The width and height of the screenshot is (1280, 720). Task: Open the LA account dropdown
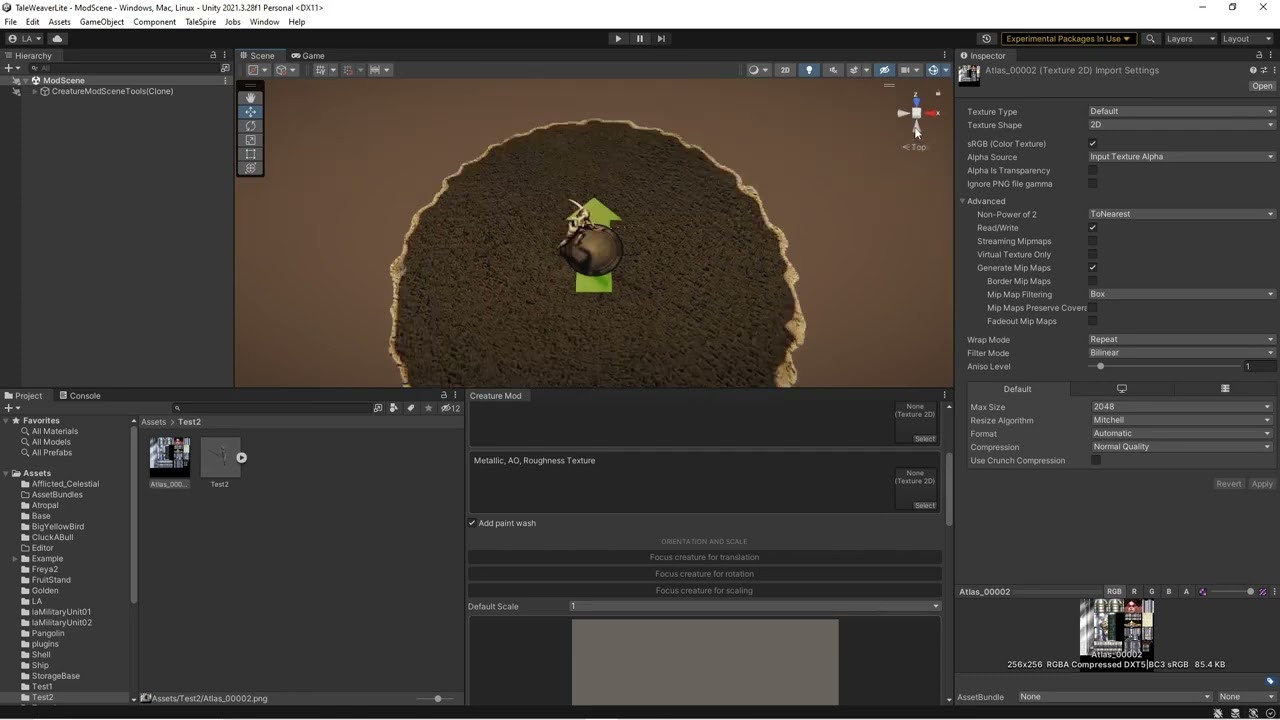(26, 39)
